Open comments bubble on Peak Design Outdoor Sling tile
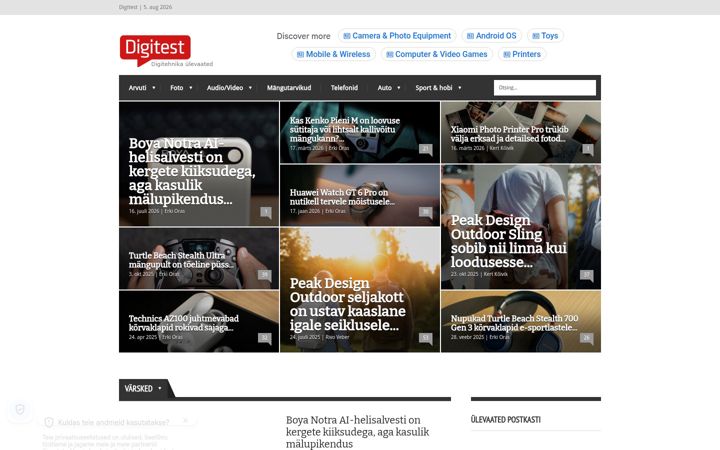 [587, 275]
